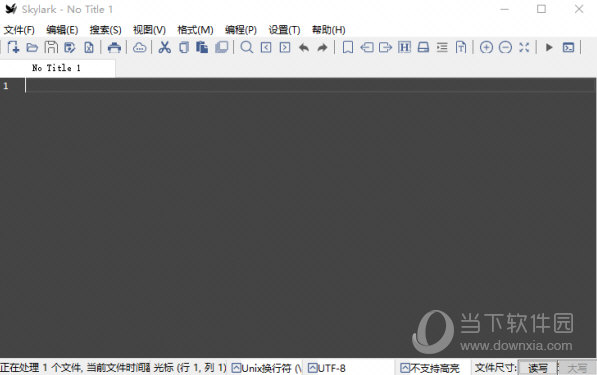Image resolution: width=597 pixels, height=375 pixels.
Task: Open the 编辑(E) menu
Action: (62, 30)
